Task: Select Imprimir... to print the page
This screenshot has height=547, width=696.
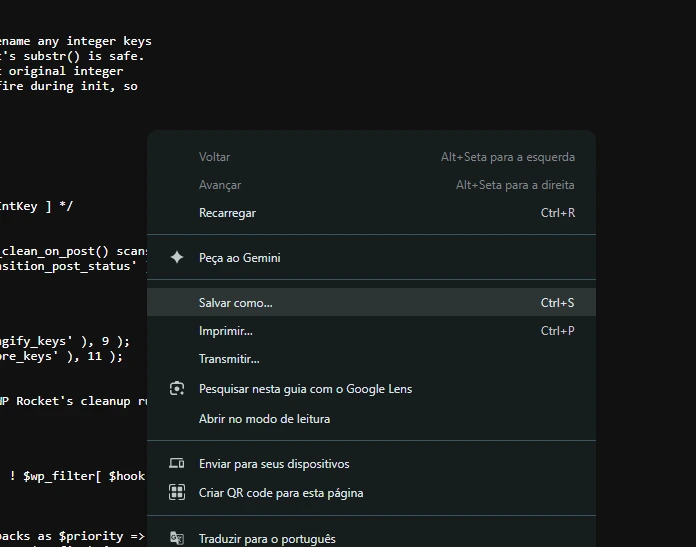Action: (x=371, y=331)
